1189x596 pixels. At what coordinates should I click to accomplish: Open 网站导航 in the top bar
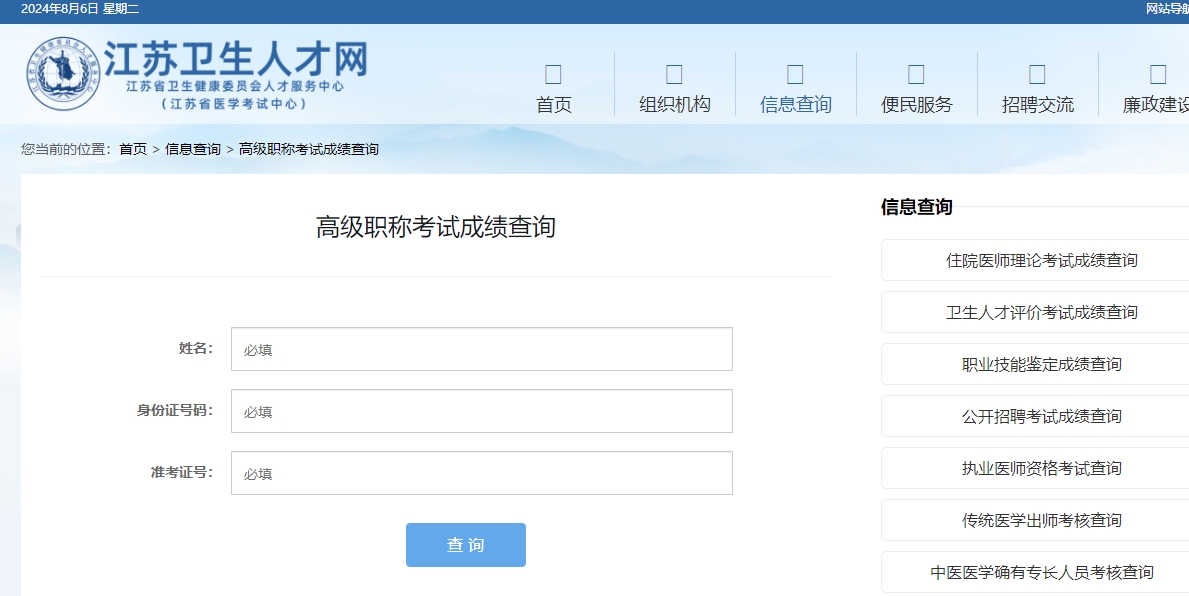1165,9
